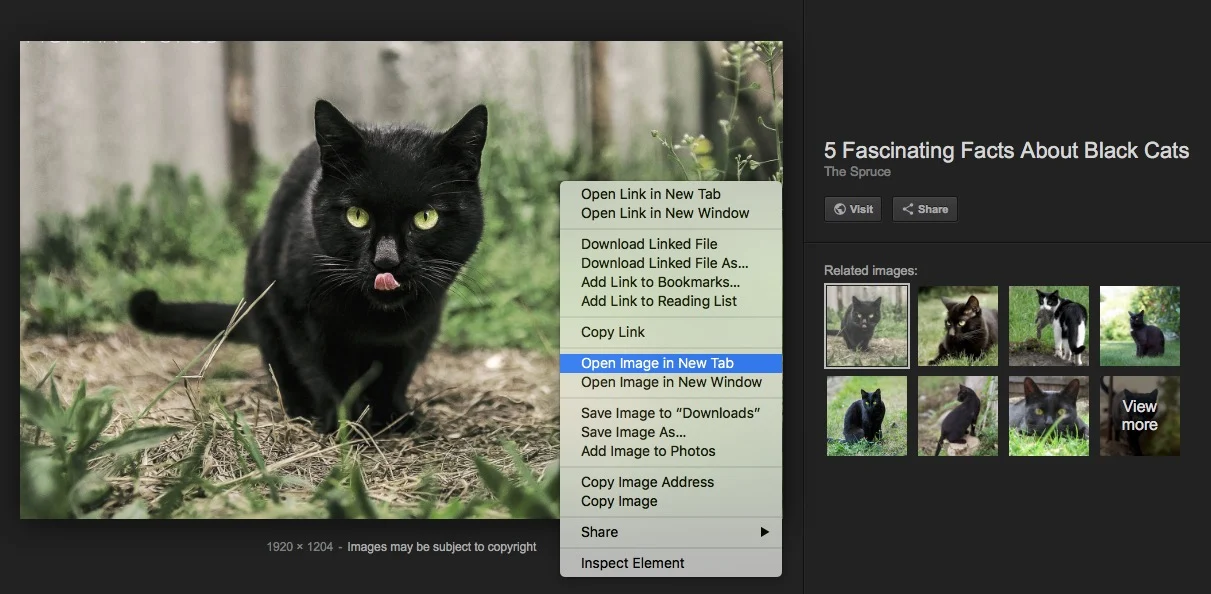Open the View more related images thumbnail
This screenshot has width=1211, height=594.
(x=1139, y=416)
